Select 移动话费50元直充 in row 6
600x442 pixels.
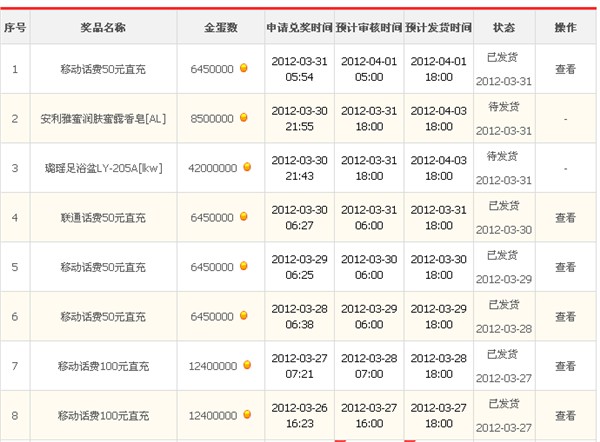(x=103, y=317)
